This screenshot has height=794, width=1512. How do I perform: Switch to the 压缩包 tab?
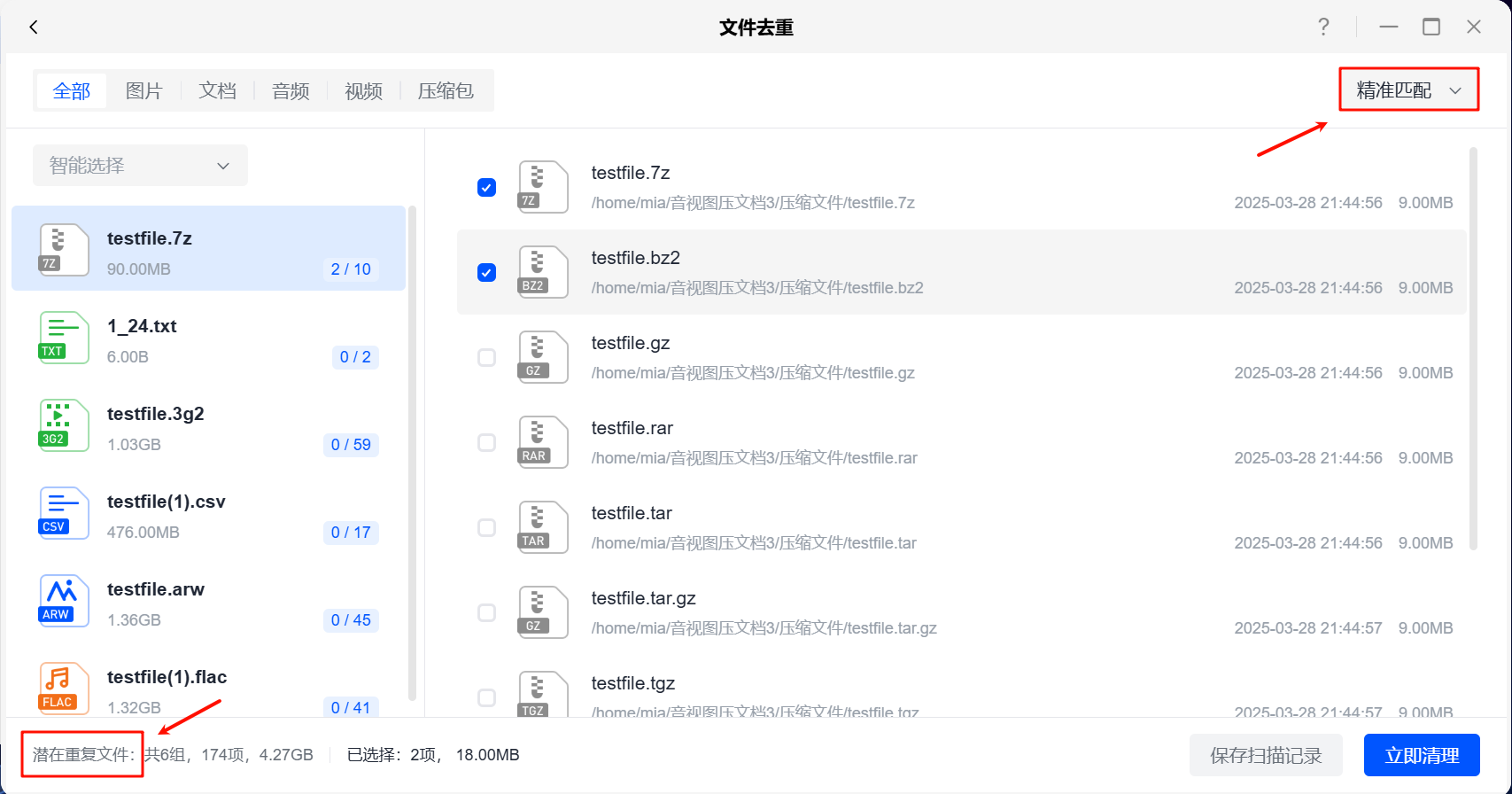click(x=446, y=91)
